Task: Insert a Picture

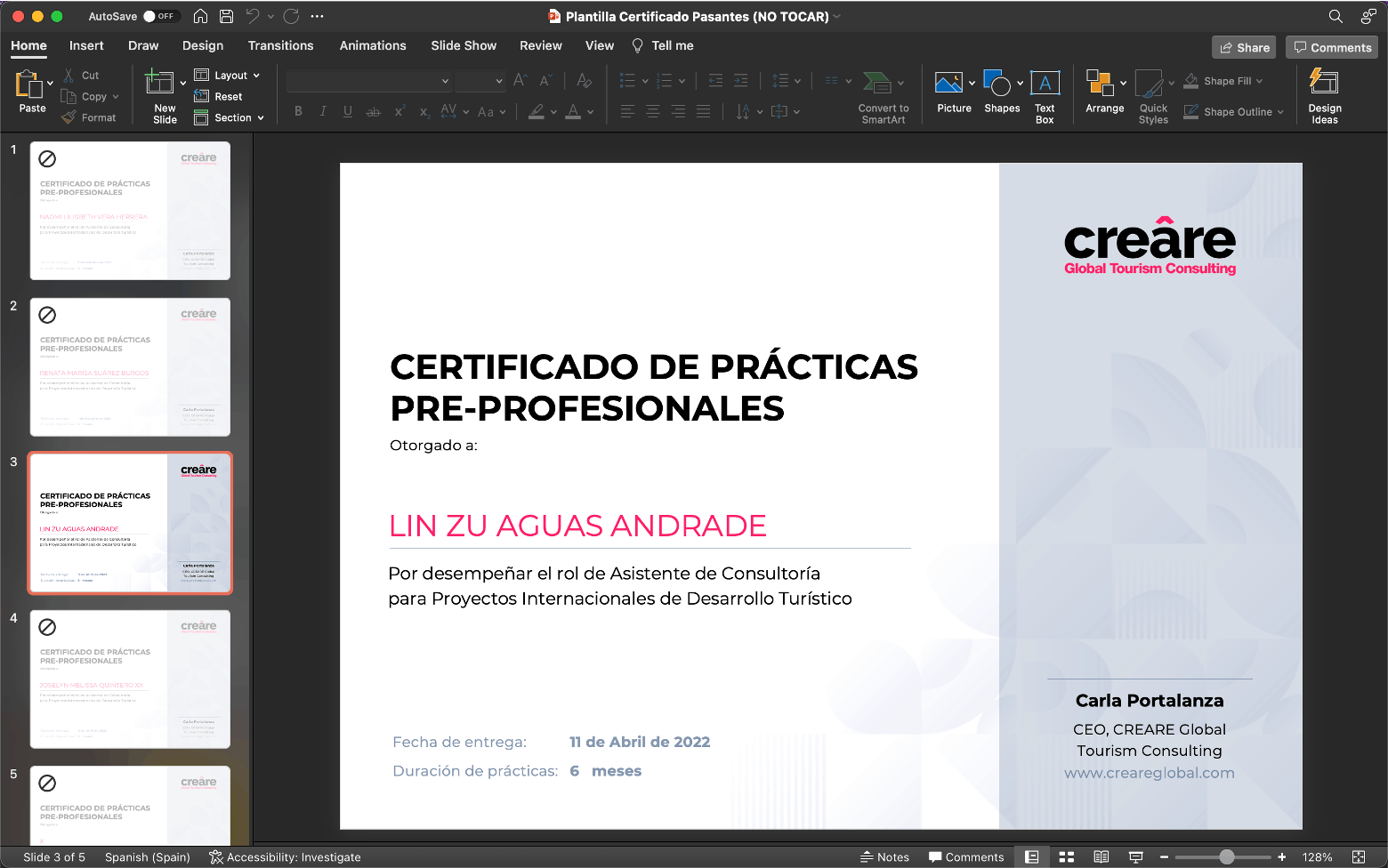Action: [x=954, y=92]
